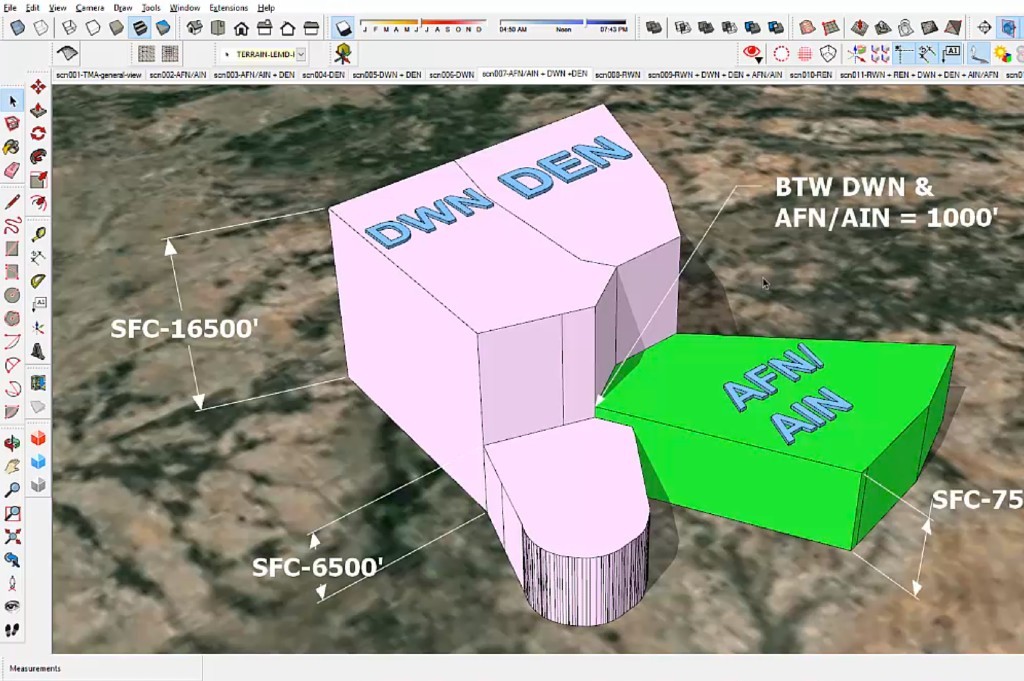Click the Orbit camera tool

[x=12, y=443]
